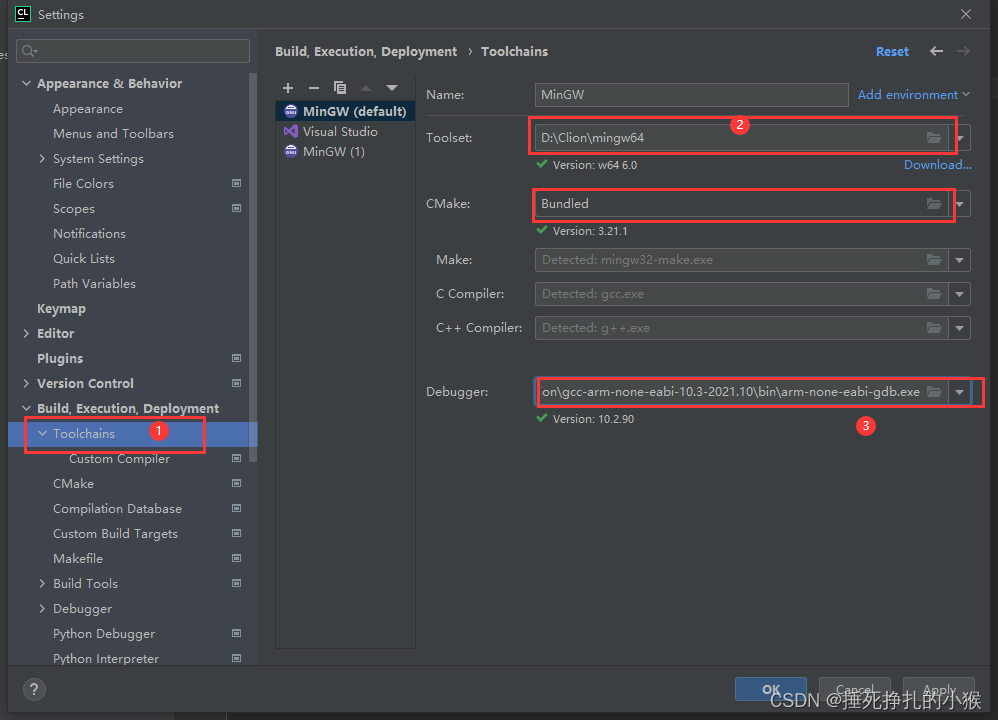
Task: Click the Reset link
Action: 892,52
